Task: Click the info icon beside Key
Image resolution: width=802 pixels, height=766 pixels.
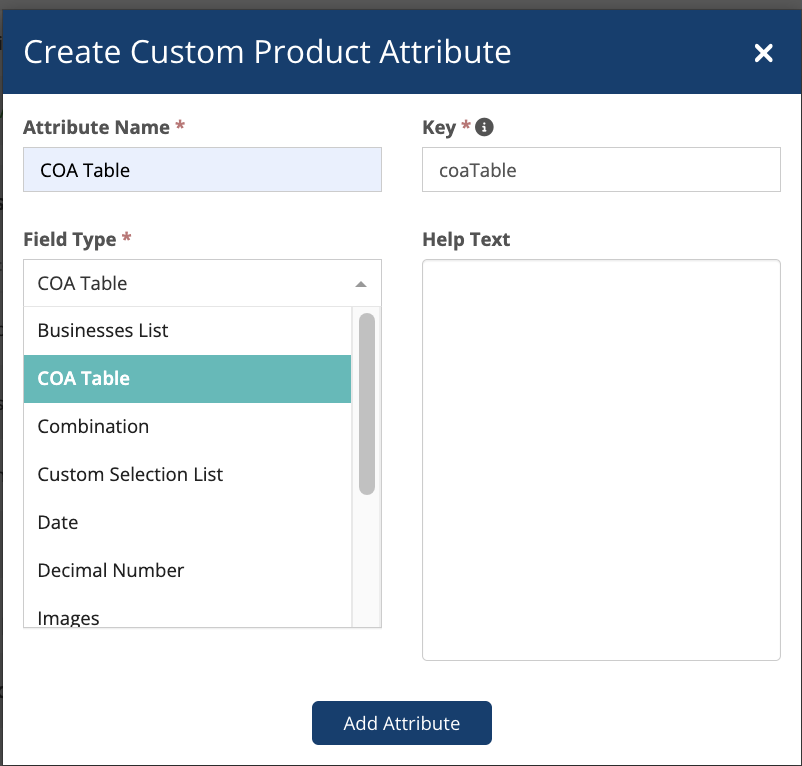Action: click(x=485, y=127)
